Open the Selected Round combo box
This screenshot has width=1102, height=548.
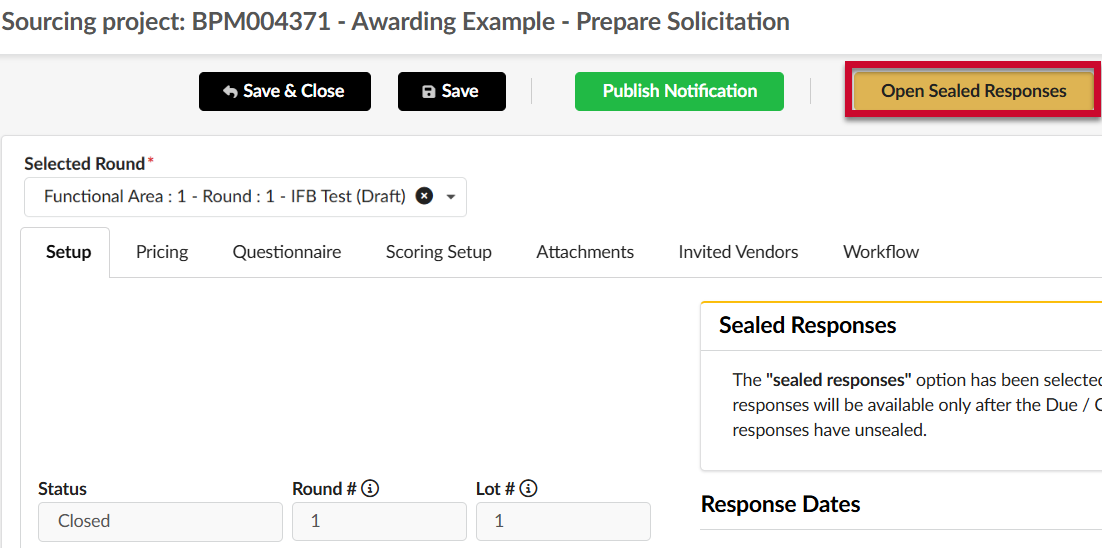click(245, 197)
